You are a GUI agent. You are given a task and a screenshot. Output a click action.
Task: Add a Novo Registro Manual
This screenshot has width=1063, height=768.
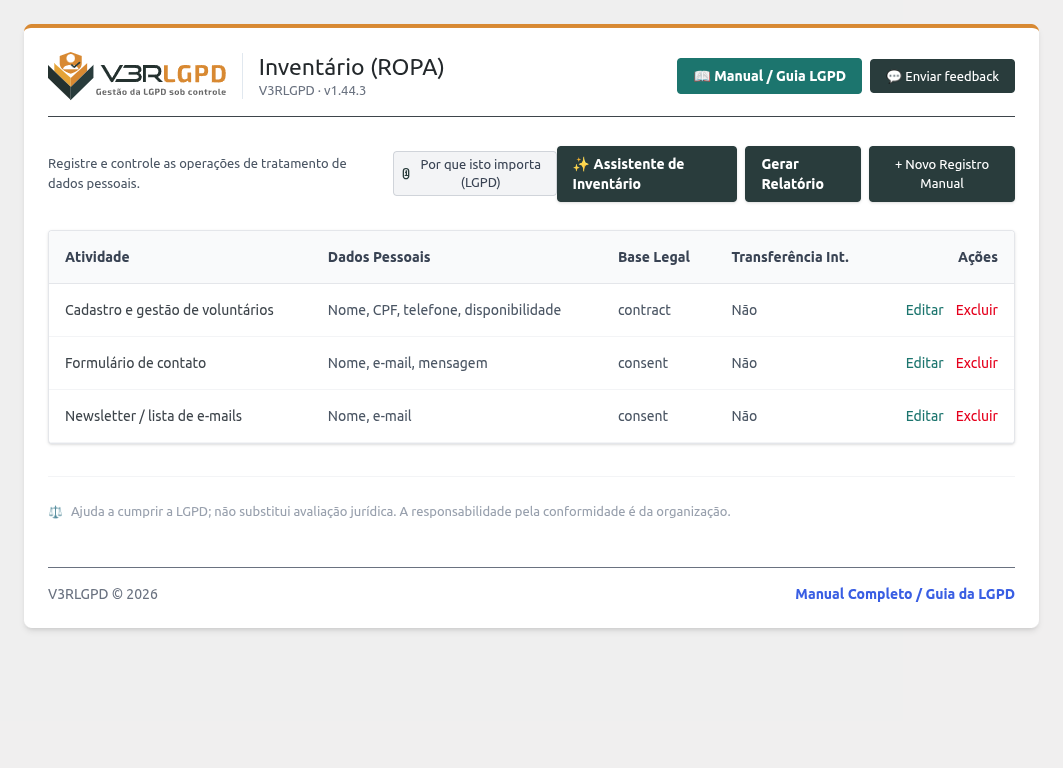click(942, 174)
